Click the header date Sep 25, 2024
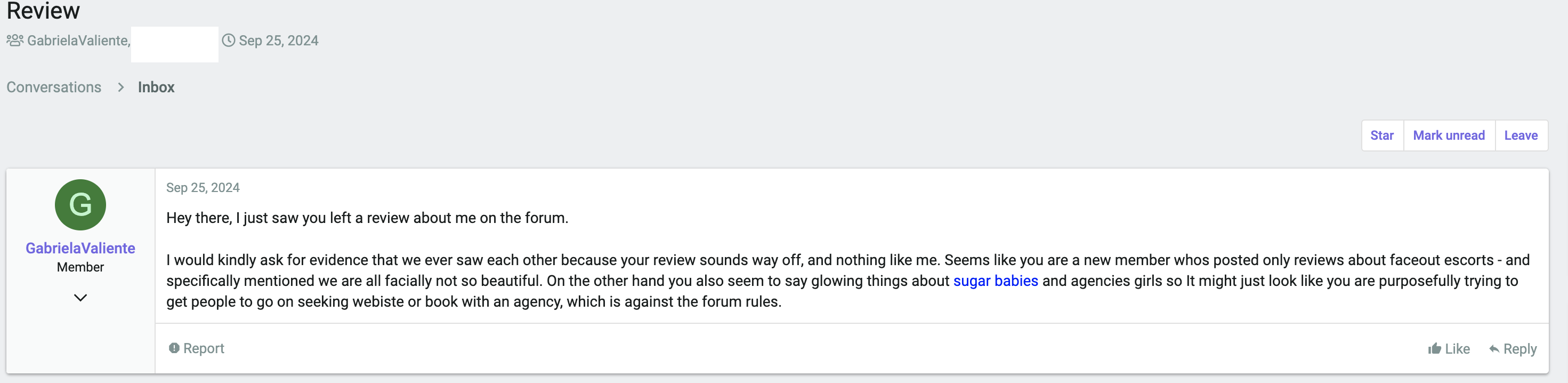This screenshot has width=1568, height=383. pyautogui.click(x=278, y=41)
